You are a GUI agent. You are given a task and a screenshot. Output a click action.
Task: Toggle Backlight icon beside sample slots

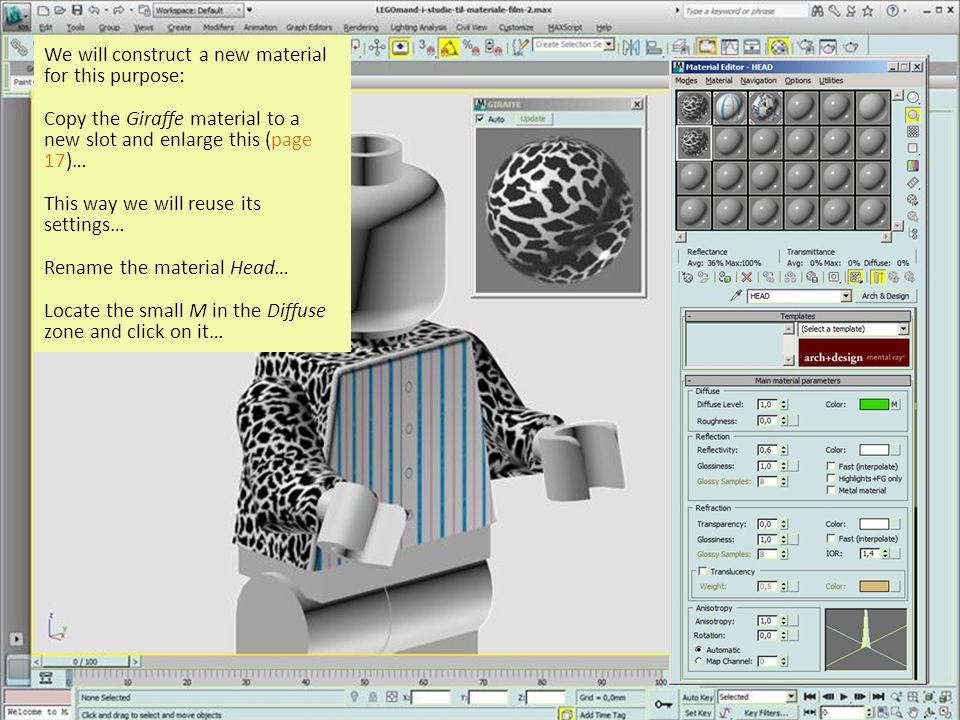[x=913, y=114]
